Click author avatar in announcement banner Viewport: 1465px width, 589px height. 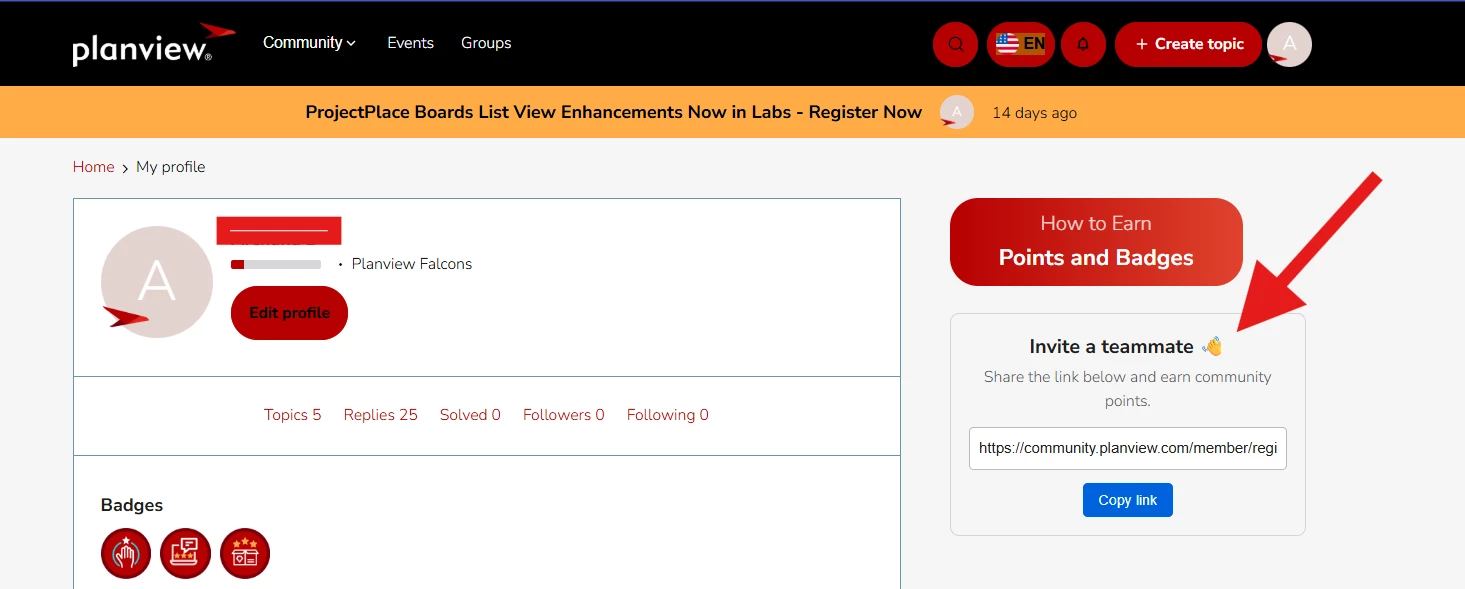957,112
